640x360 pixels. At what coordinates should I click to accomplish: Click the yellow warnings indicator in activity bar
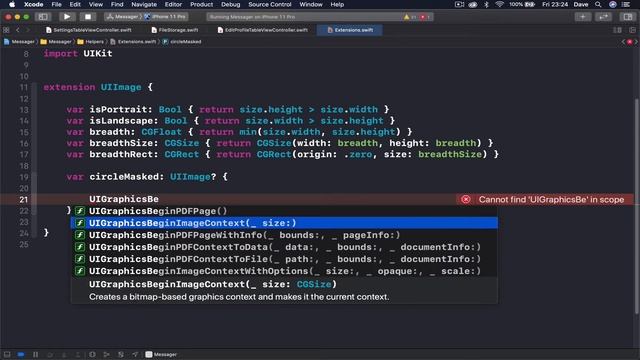click(410, 17)
